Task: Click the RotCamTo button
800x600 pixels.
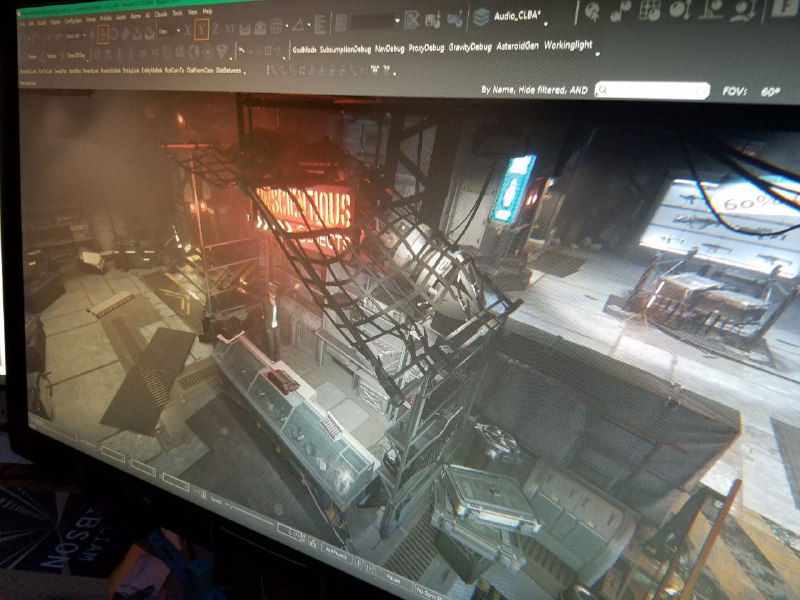Action: (174, 70)
